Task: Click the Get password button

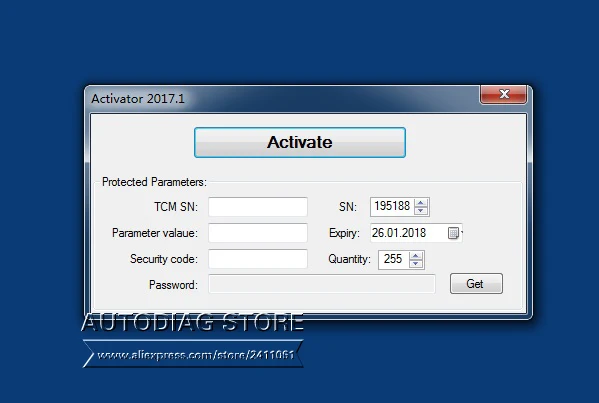Action: (x=476, y=283)
